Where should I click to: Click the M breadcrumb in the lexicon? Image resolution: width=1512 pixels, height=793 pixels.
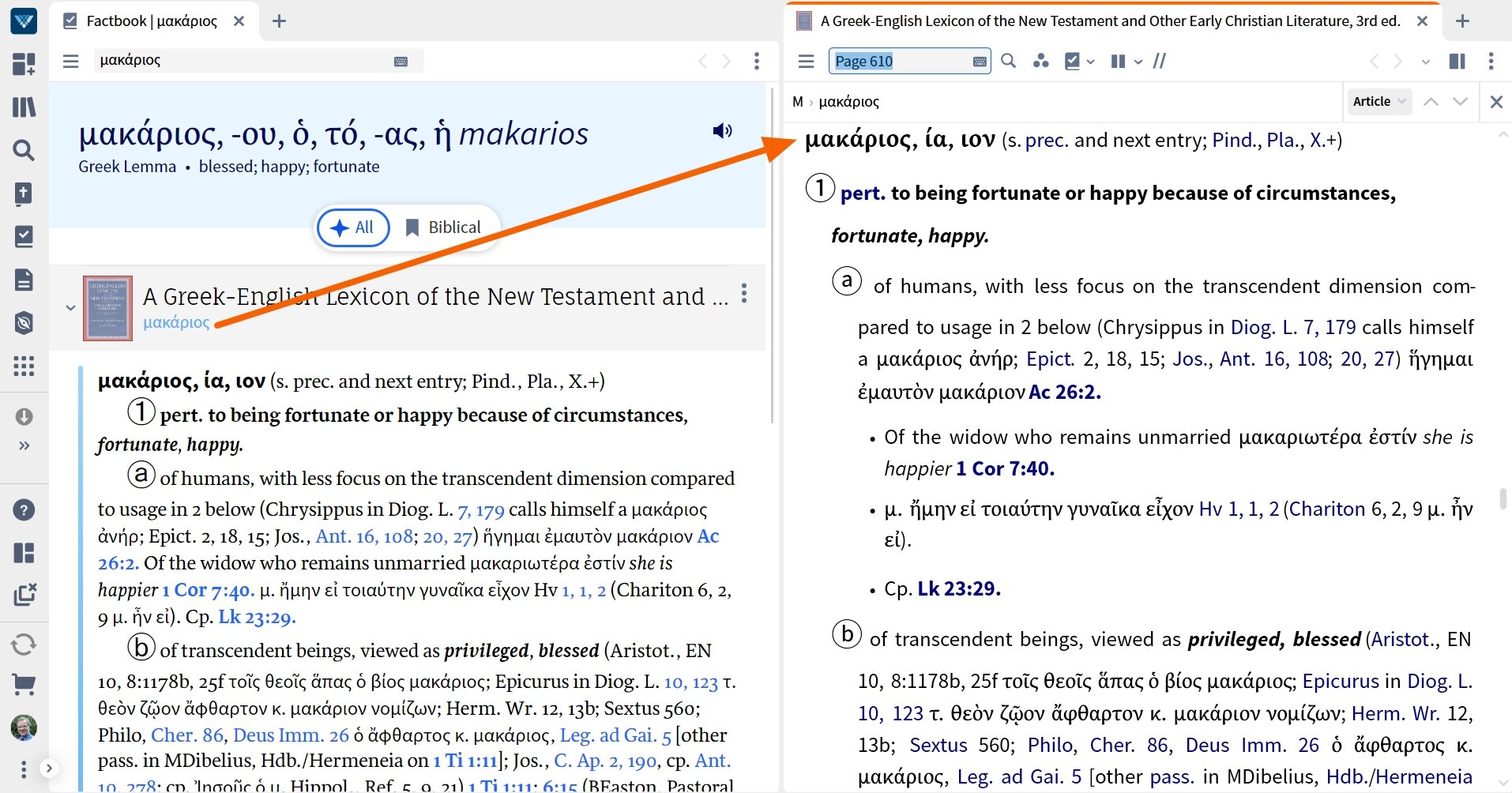pyautogui.click(x=798, y=102)
